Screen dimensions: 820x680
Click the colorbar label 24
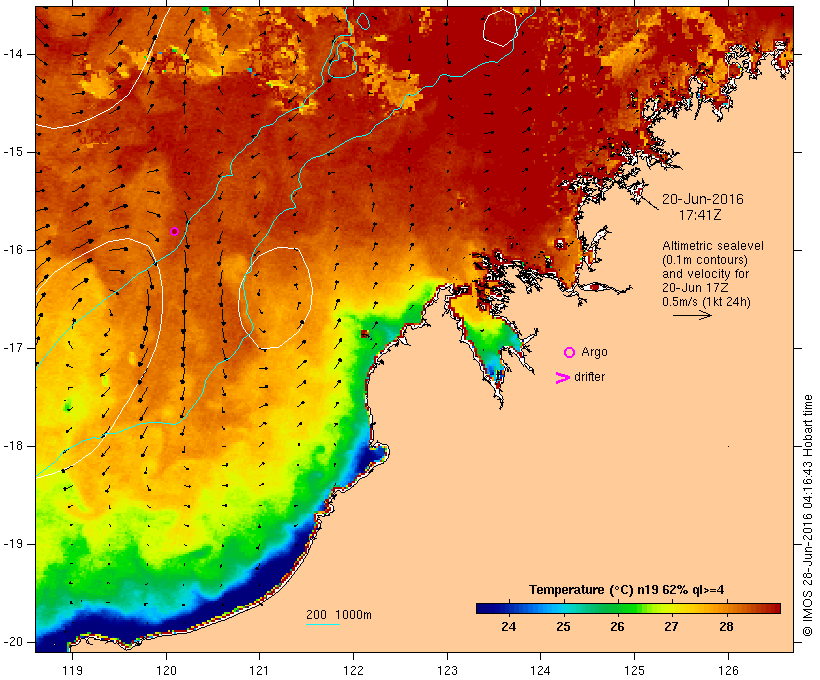point(509,626)
